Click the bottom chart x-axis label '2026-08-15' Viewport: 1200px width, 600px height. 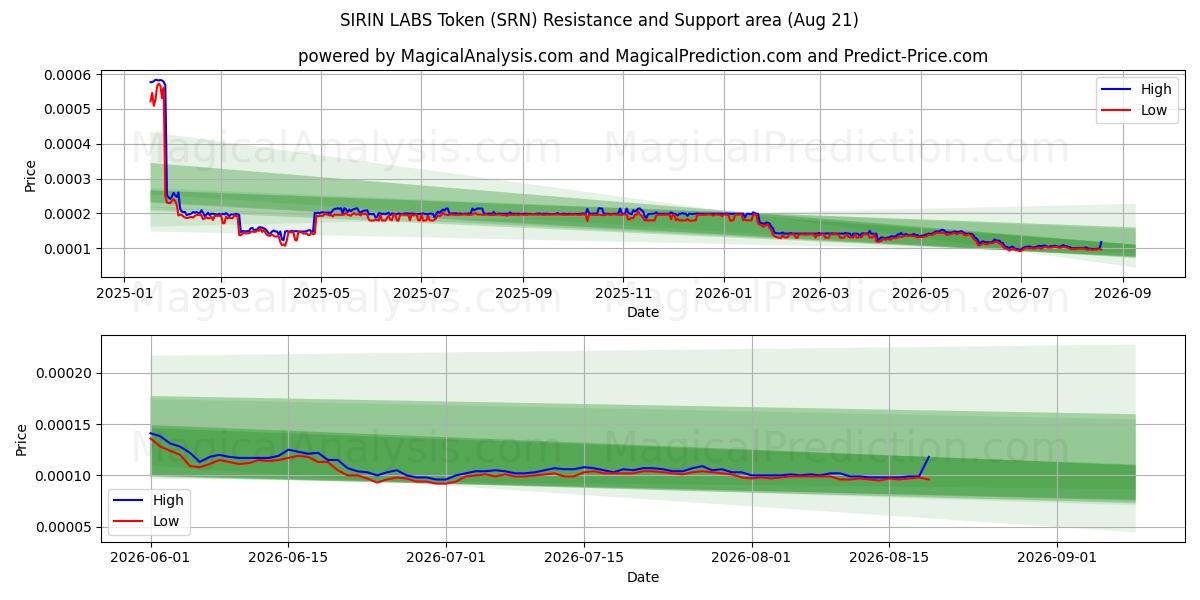point(889,559)
